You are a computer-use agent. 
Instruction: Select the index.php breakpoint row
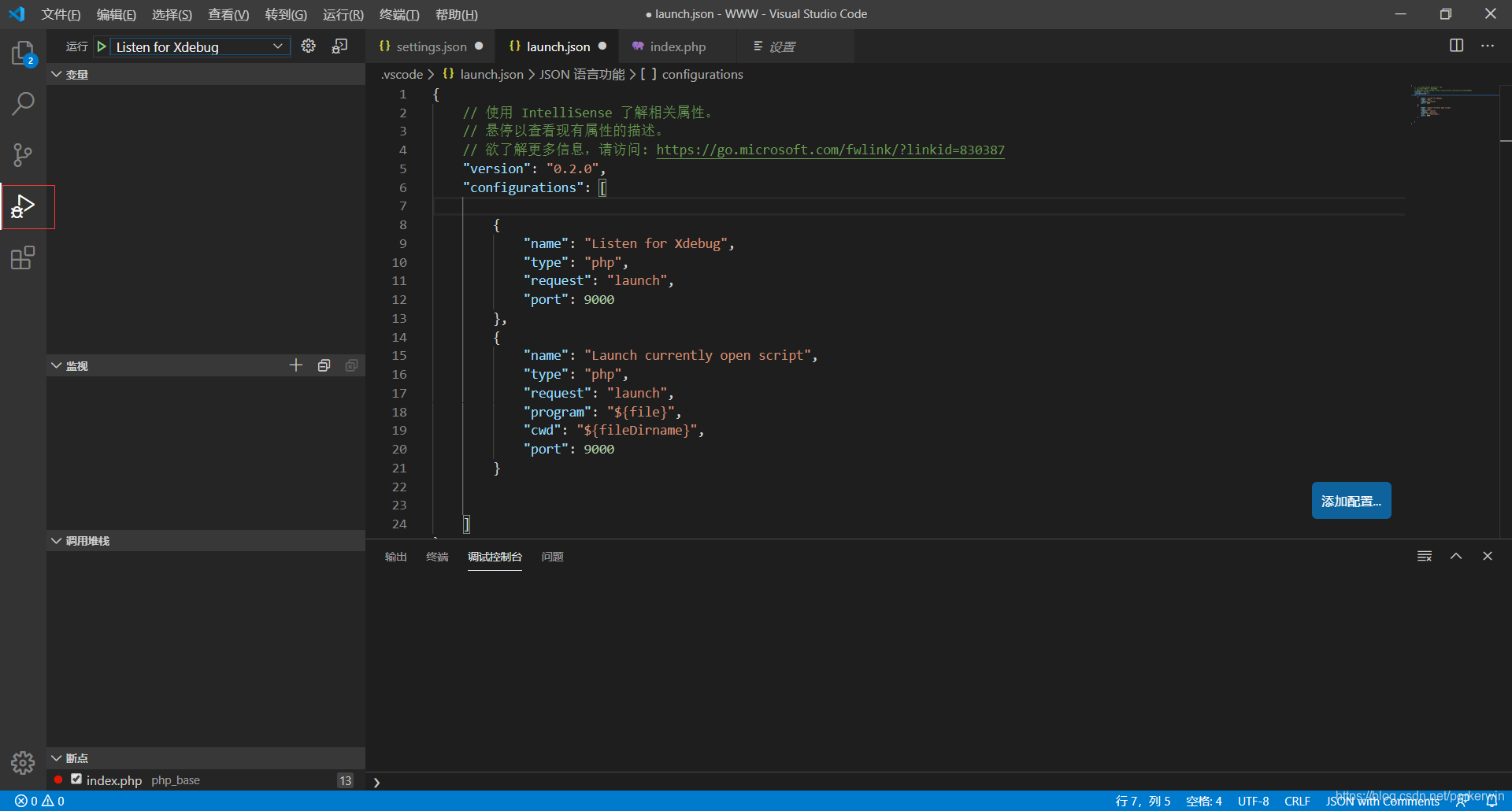206,780
